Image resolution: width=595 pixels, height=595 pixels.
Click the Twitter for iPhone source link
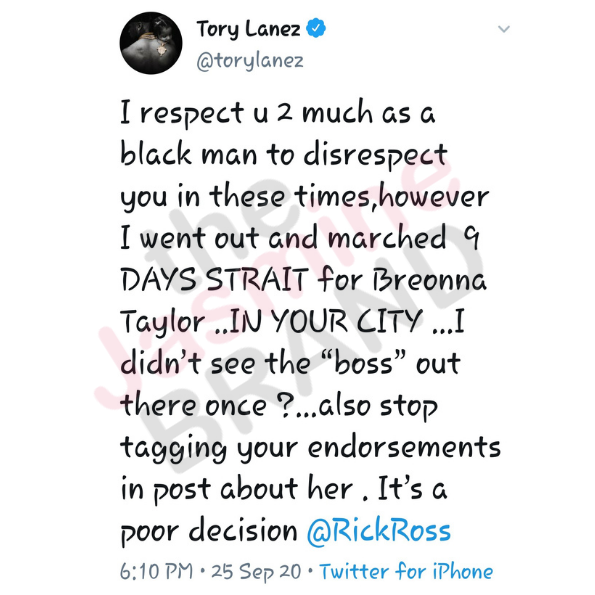[406, 571]
